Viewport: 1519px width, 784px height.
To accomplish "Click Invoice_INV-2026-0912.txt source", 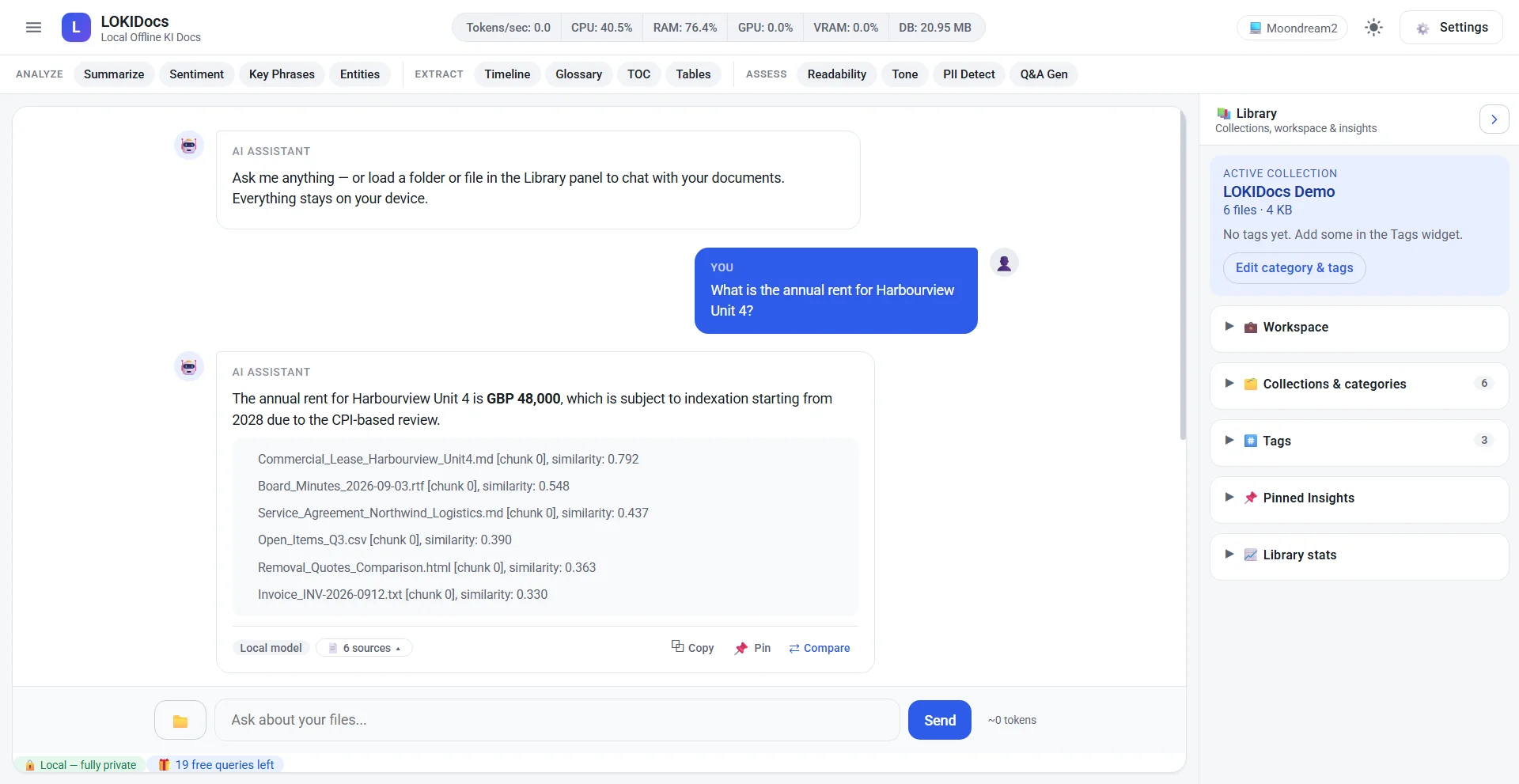I will point(402,595).
